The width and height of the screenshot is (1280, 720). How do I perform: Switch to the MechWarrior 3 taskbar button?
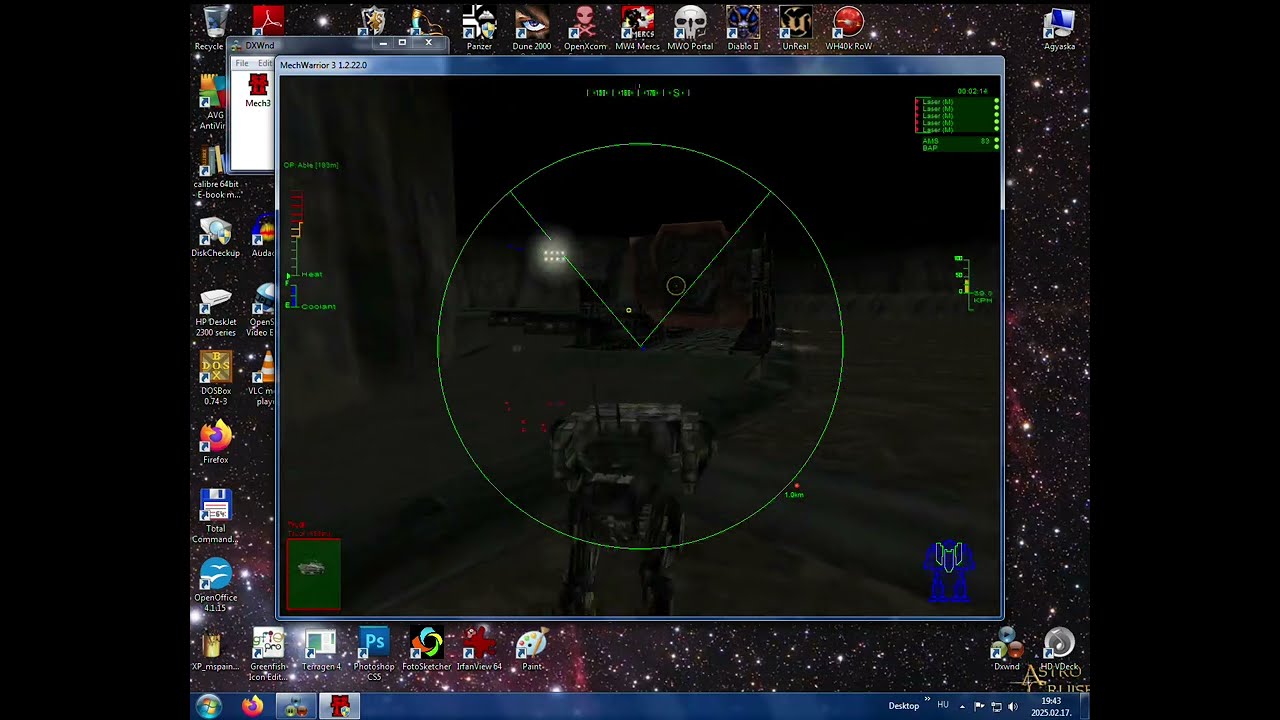tap(339, 706)
